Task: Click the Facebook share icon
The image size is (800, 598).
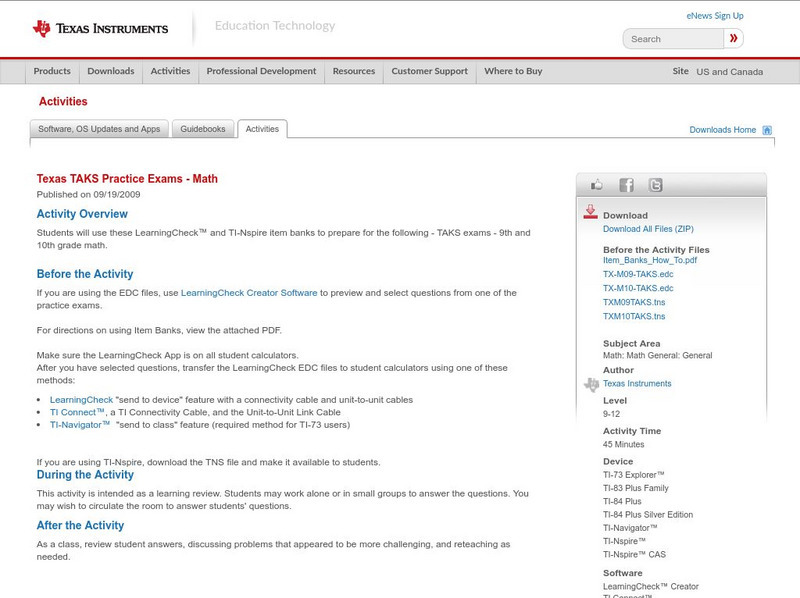Action: coord(625,185)
